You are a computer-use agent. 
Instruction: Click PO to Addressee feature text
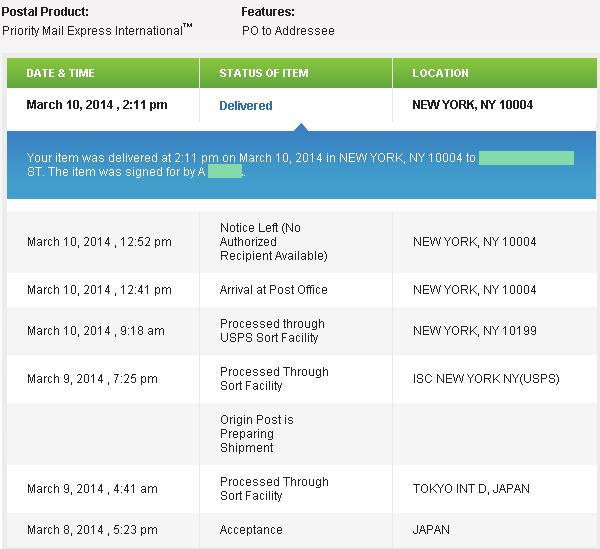(288, 31)
